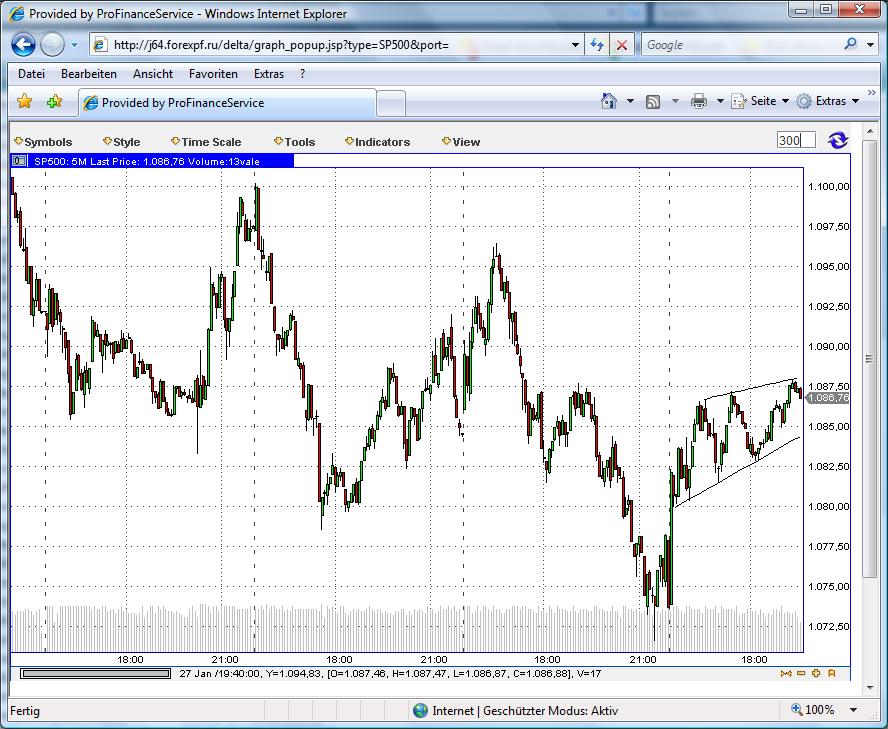Open the chart Style menu

coord(122,142)
